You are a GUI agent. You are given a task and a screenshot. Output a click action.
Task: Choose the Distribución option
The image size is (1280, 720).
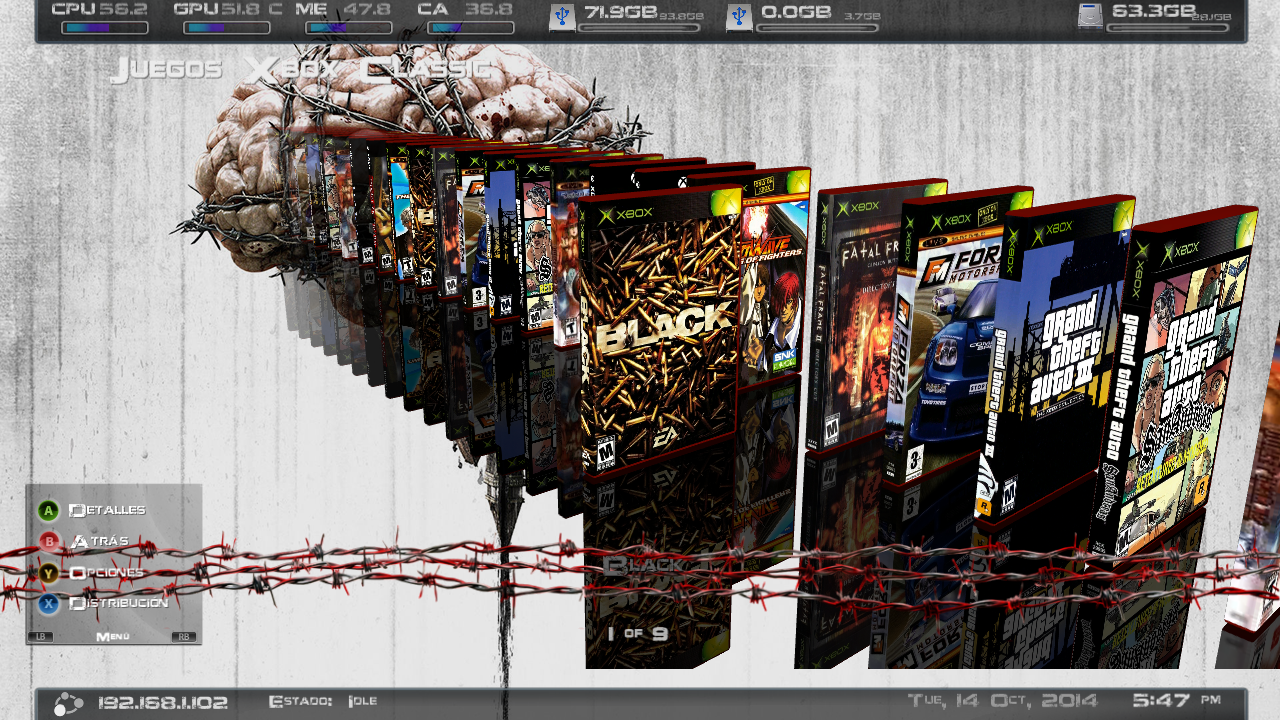(118, 603)
